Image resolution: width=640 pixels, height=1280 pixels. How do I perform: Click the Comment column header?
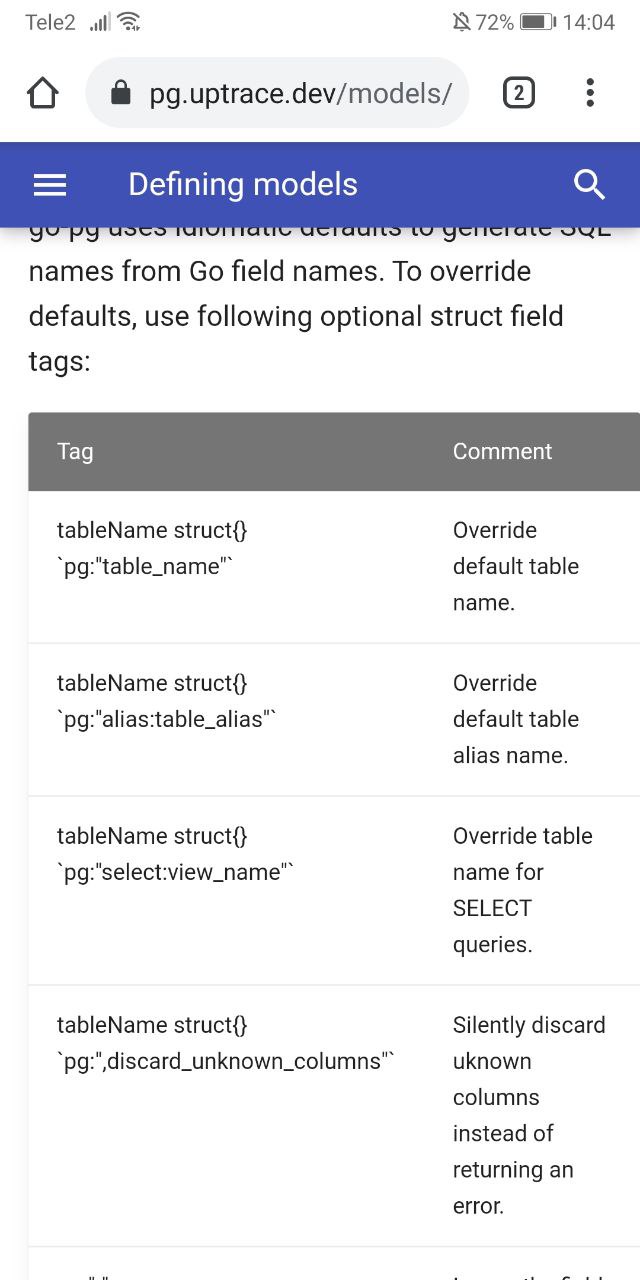click(502, 451)
